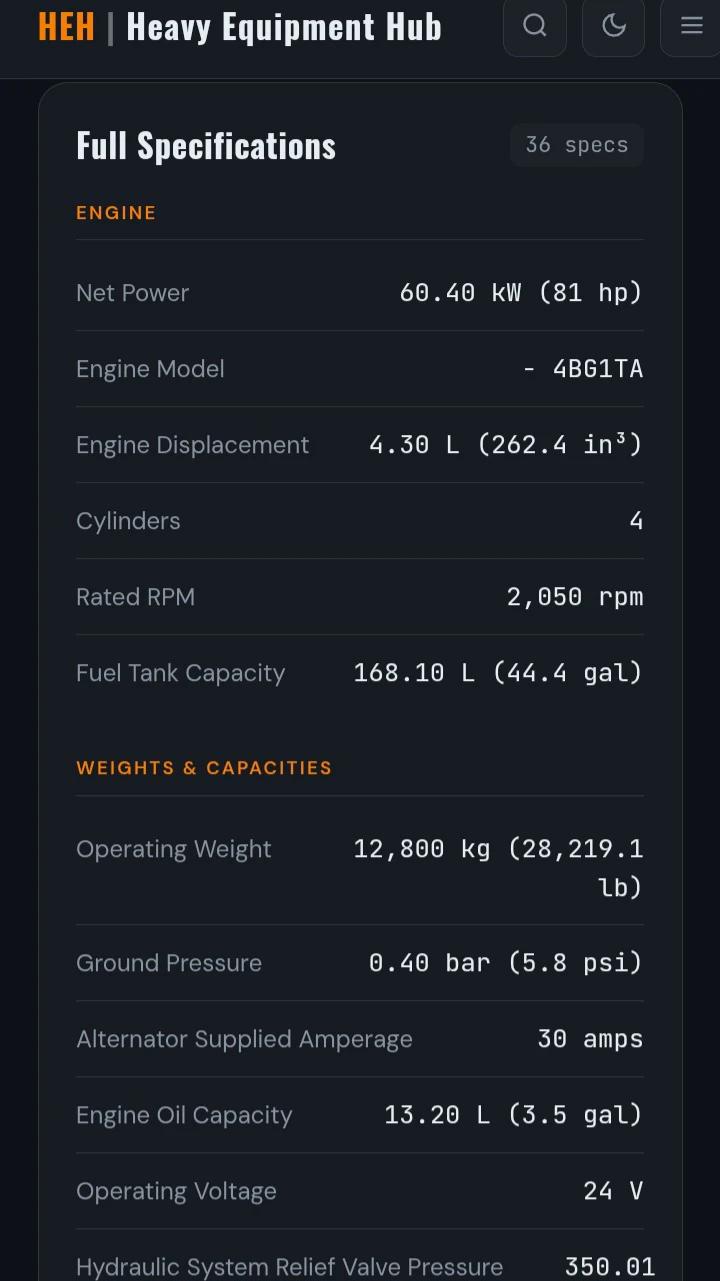Open the search icon

coord(534,27)
